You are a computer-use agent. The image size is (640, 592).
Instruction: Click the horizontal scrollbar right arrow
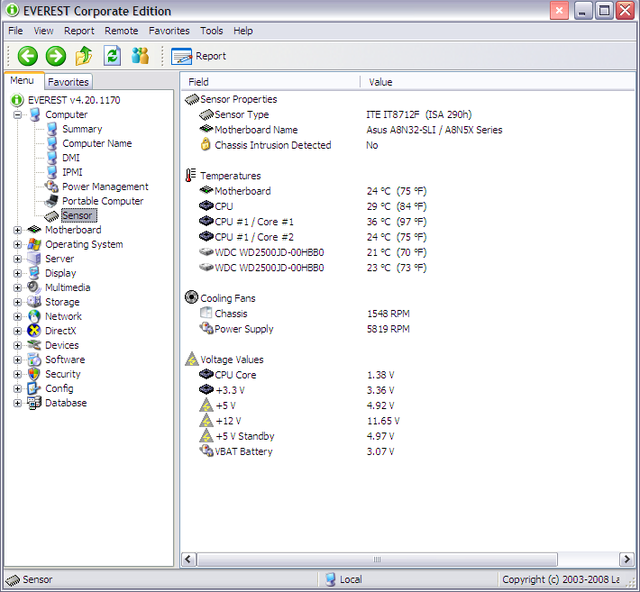pos(627,559)
